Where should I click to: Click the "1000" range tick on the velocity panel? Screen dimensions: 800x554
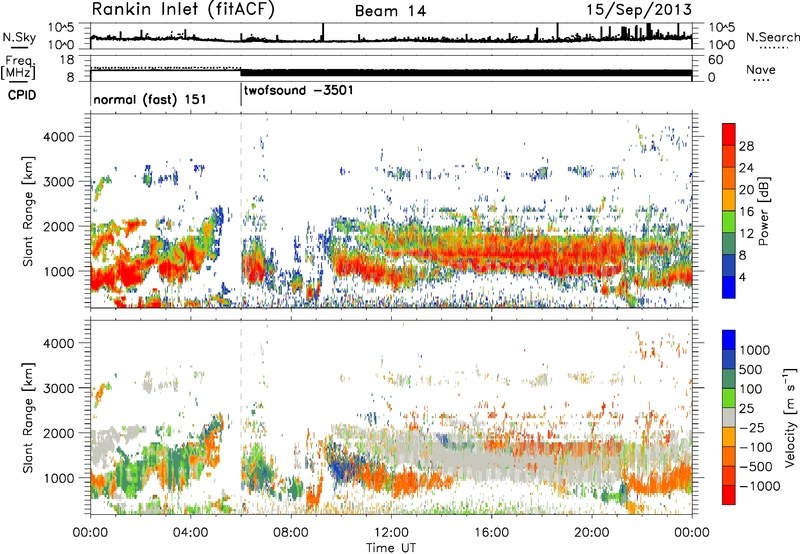point(58,478)
